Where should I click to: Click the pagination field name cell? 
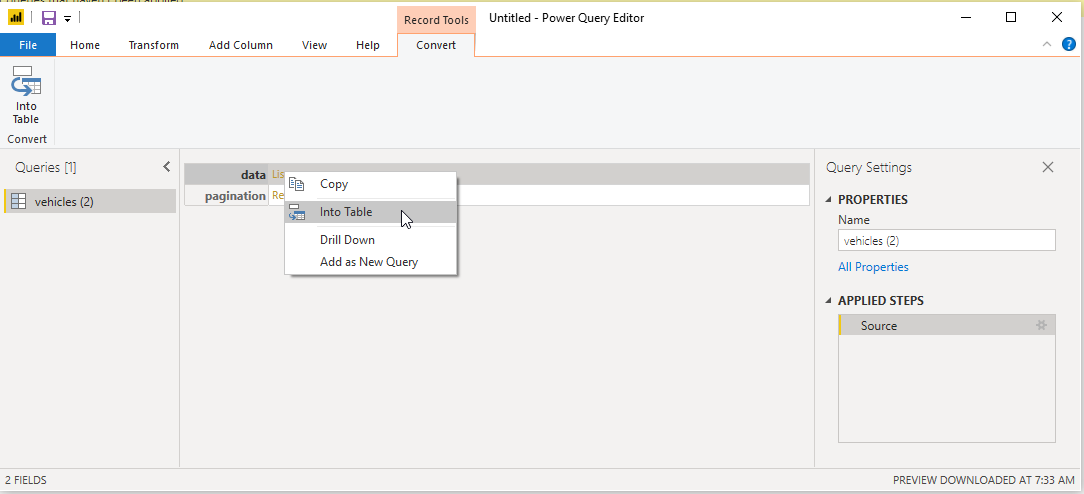[227, 196]
